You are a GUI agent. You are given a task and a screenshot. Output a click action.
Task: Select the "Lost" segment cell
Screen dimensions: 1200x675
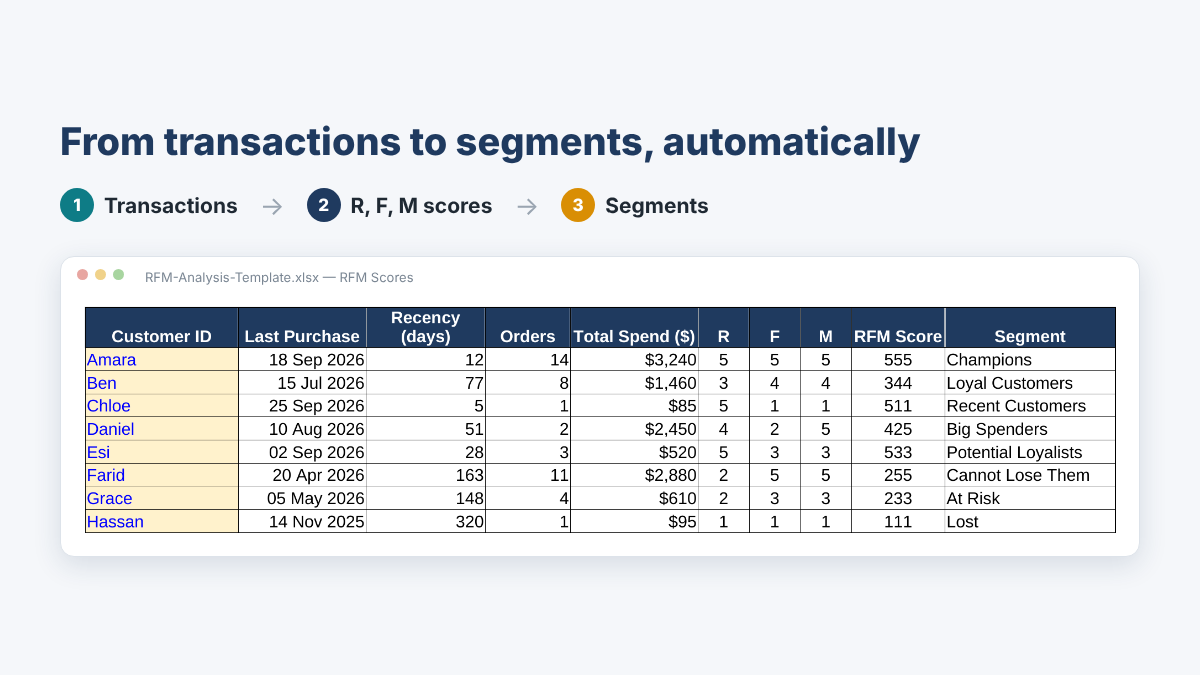point(1030,521)
